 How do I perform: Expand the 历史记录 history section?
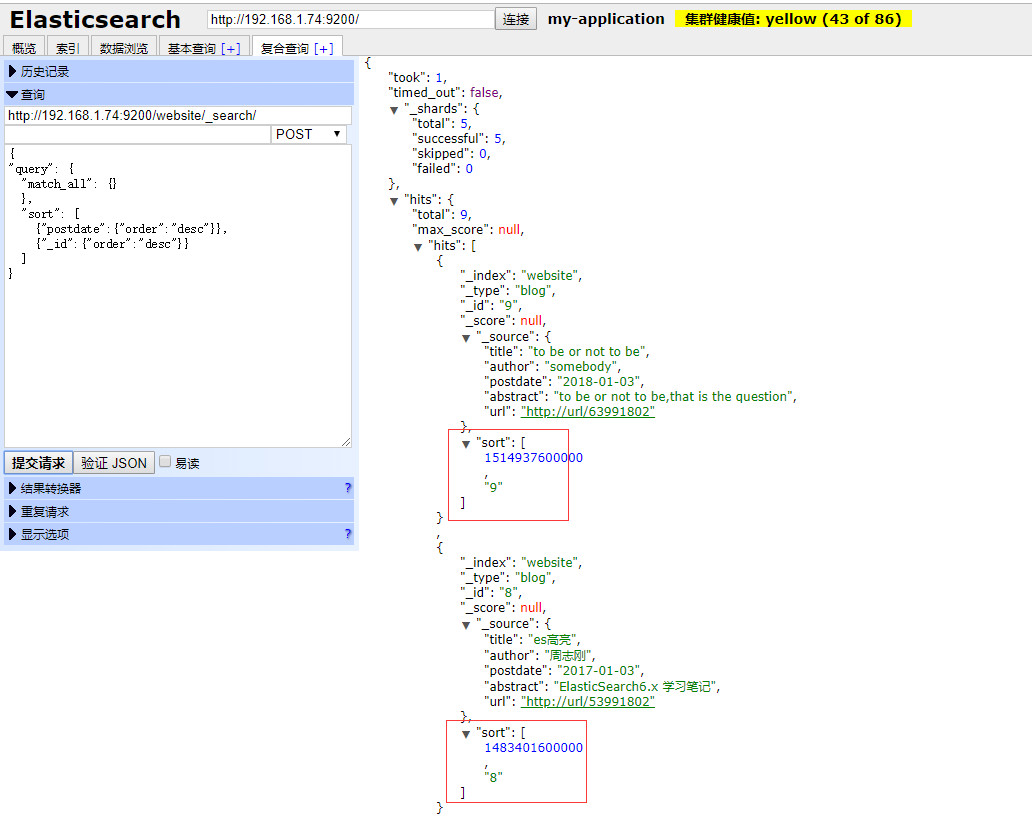click(x=179, y=71)
